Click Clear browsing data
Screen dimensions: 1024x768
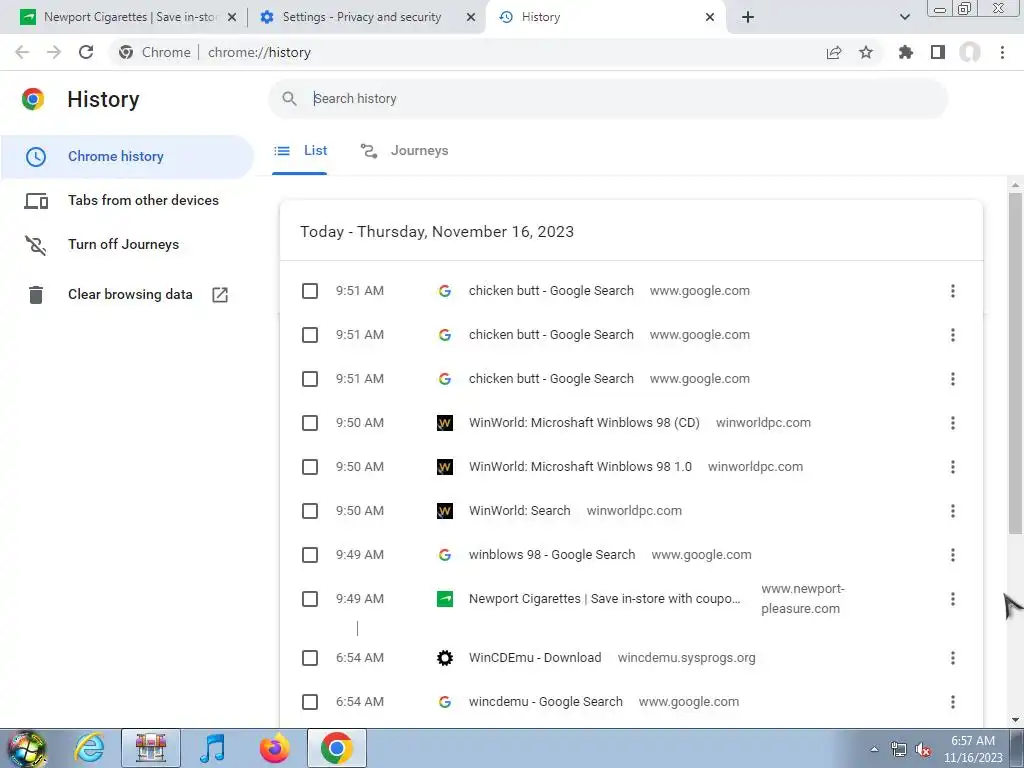tap(127, 295)
